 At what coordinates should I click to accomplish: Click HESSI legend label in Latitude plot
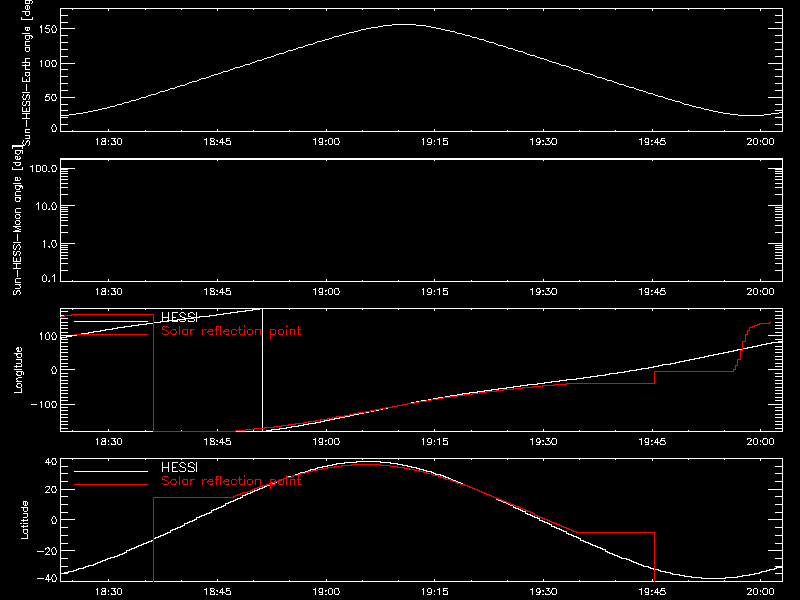179,467
